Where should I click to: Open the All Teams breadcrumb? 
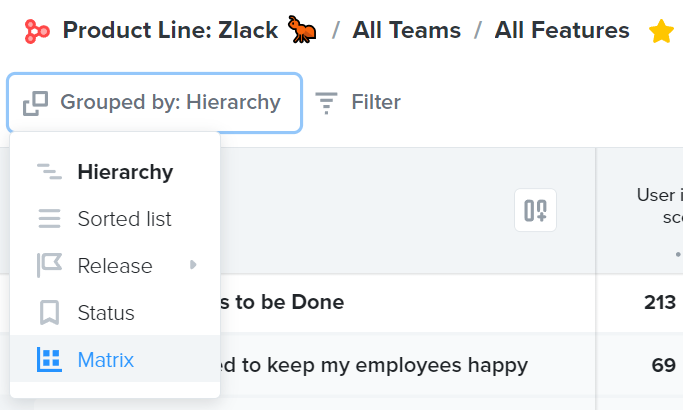coord(406,30)
